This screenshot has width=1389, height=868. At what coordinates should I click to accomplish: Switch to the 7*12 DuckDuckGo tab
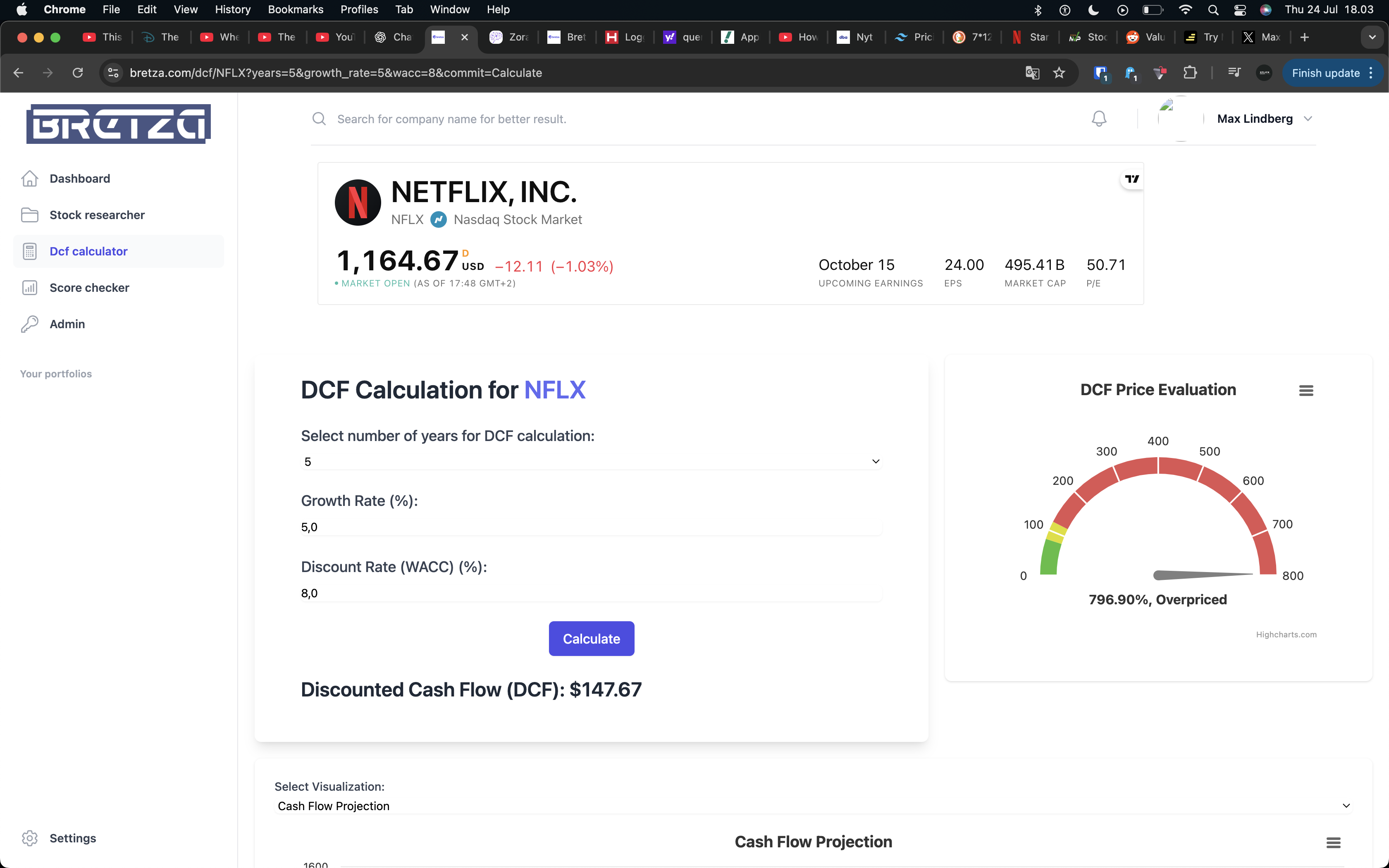point(972,37)
